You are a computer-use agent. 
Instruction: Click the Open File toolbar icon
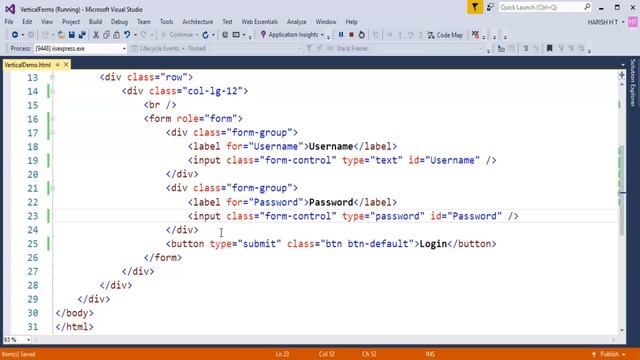pos(61,35)
